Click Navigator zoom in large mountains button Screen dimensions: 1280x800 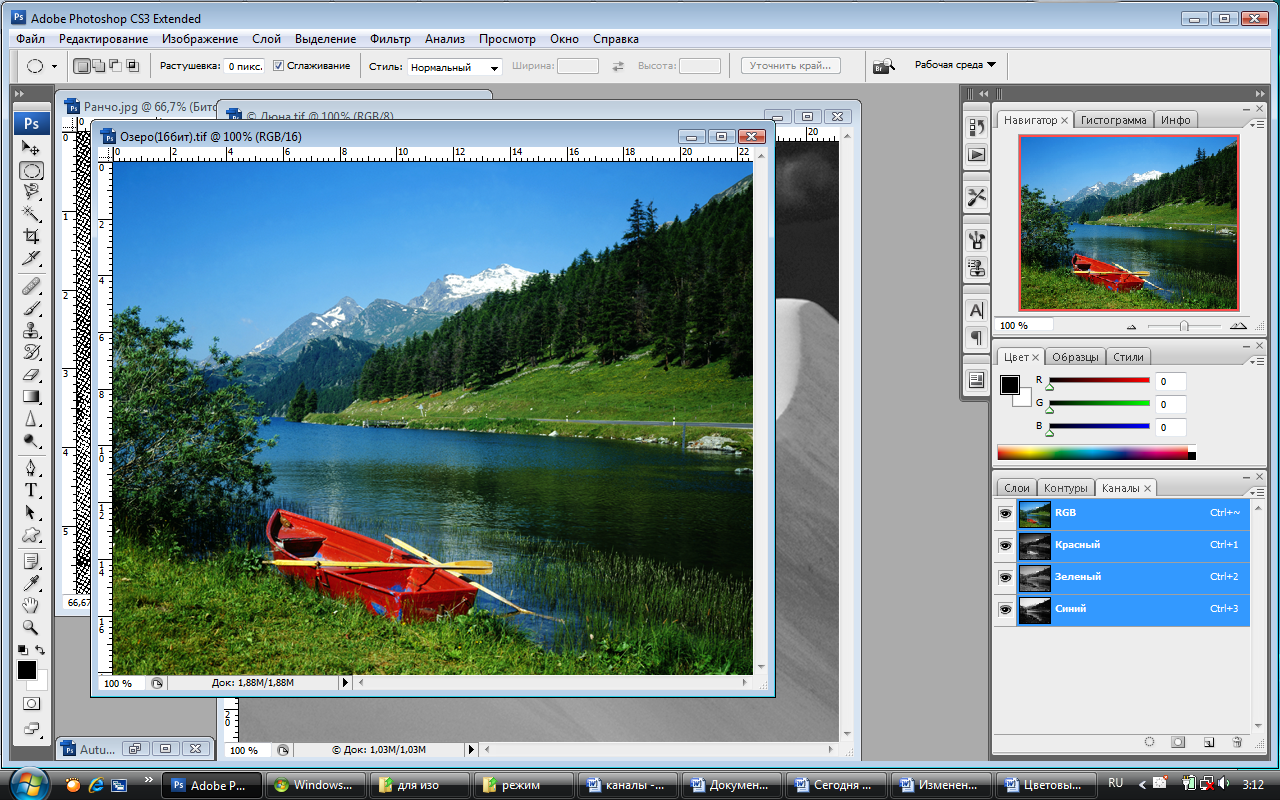click(1238, 326)
